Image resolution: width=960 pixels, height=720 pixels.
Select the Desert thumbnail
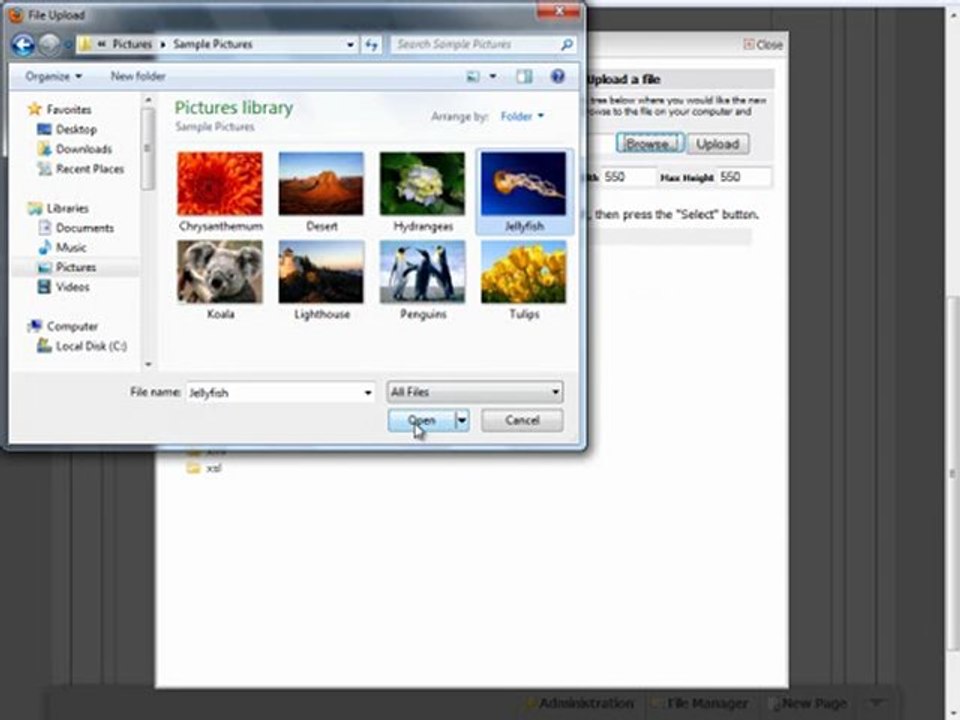pyautogui.click(x=321, y=184)
